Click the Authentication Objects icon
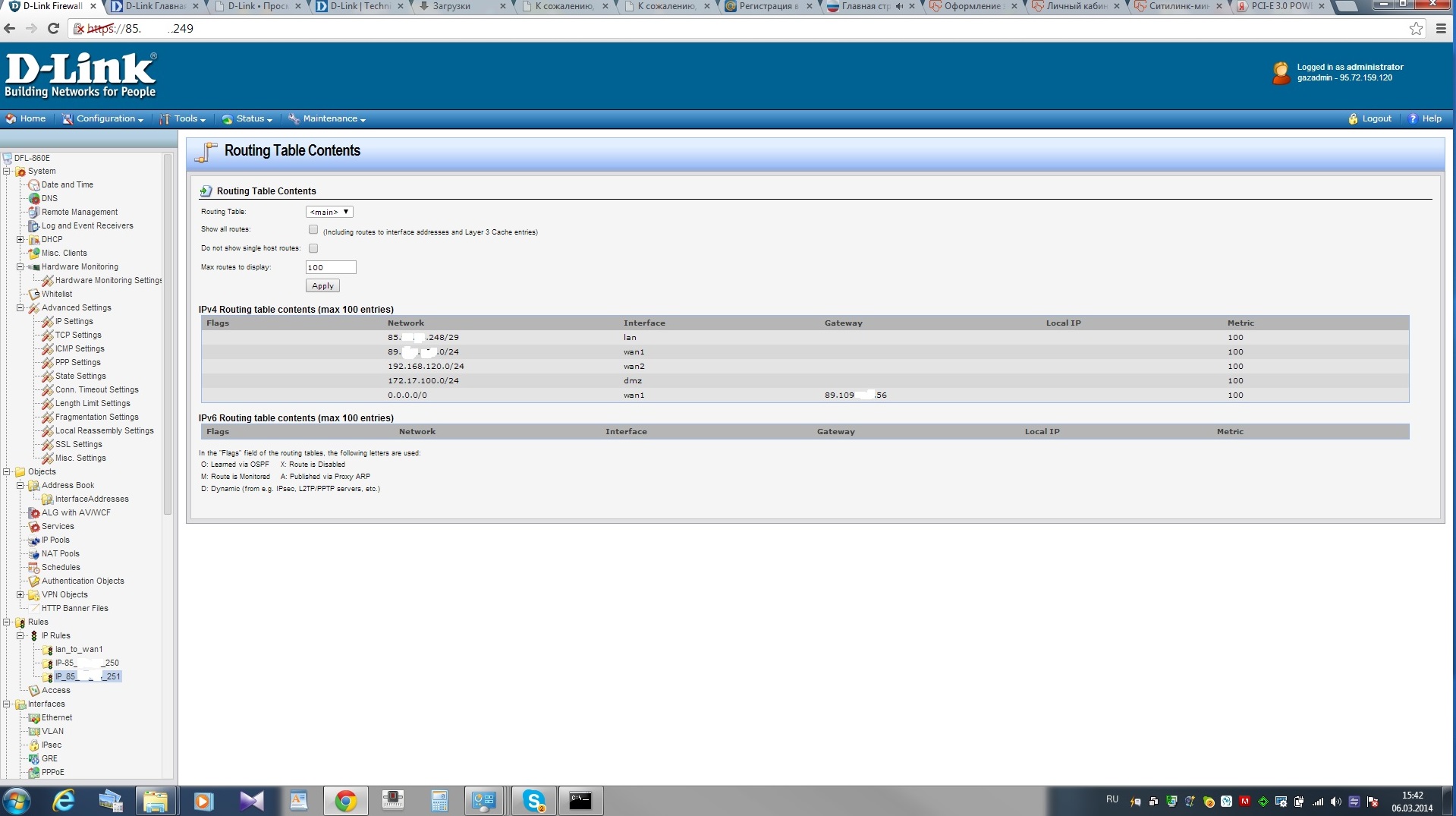 [x=33, y=581]
